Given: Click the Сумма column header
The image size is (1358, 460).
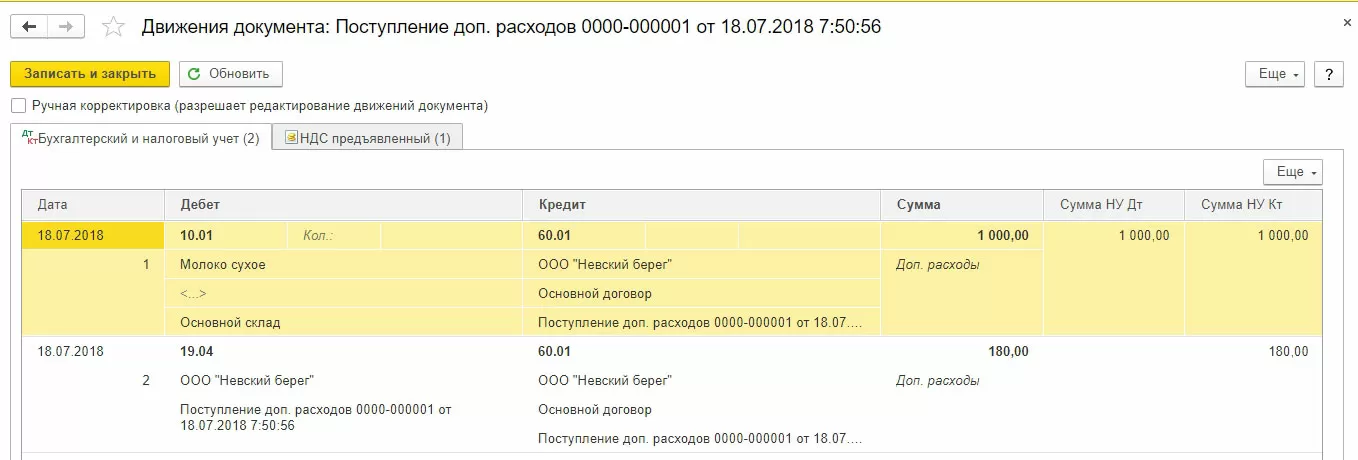Looking at the screenshot, I should click(x=918, y=204).
